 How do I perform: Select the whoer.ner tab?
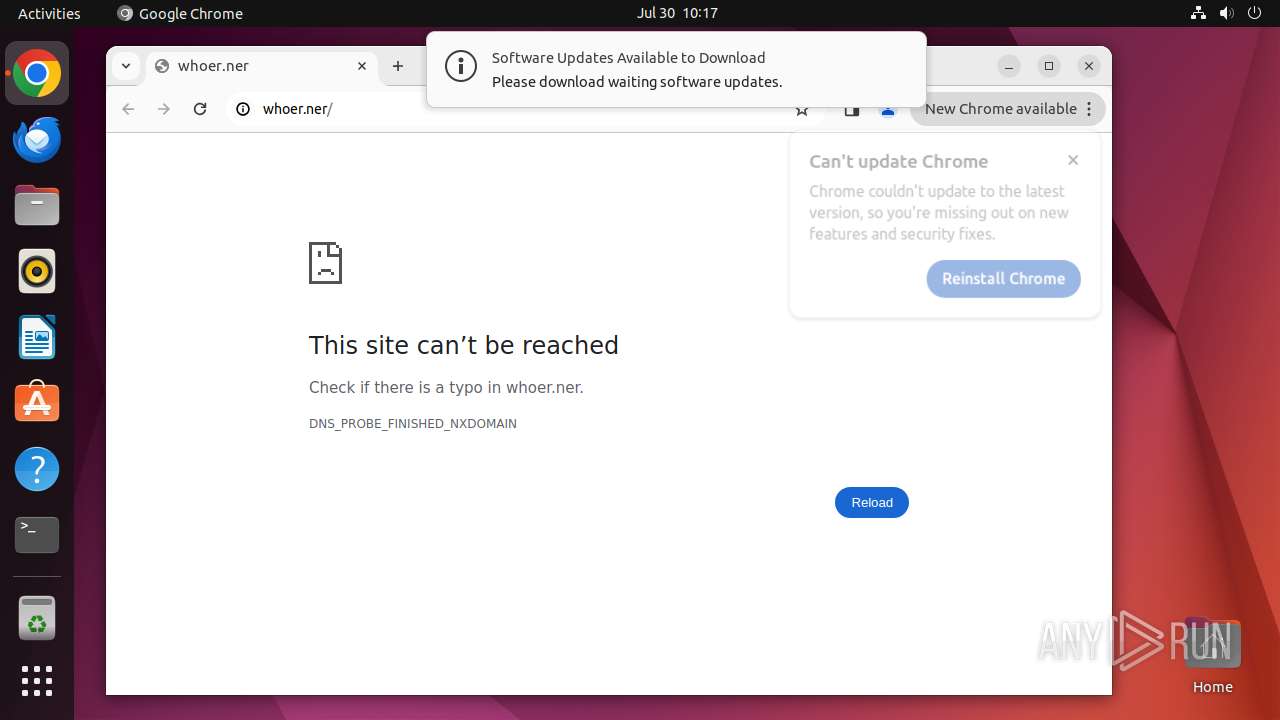pyautogui.click(x=263, y=66)
